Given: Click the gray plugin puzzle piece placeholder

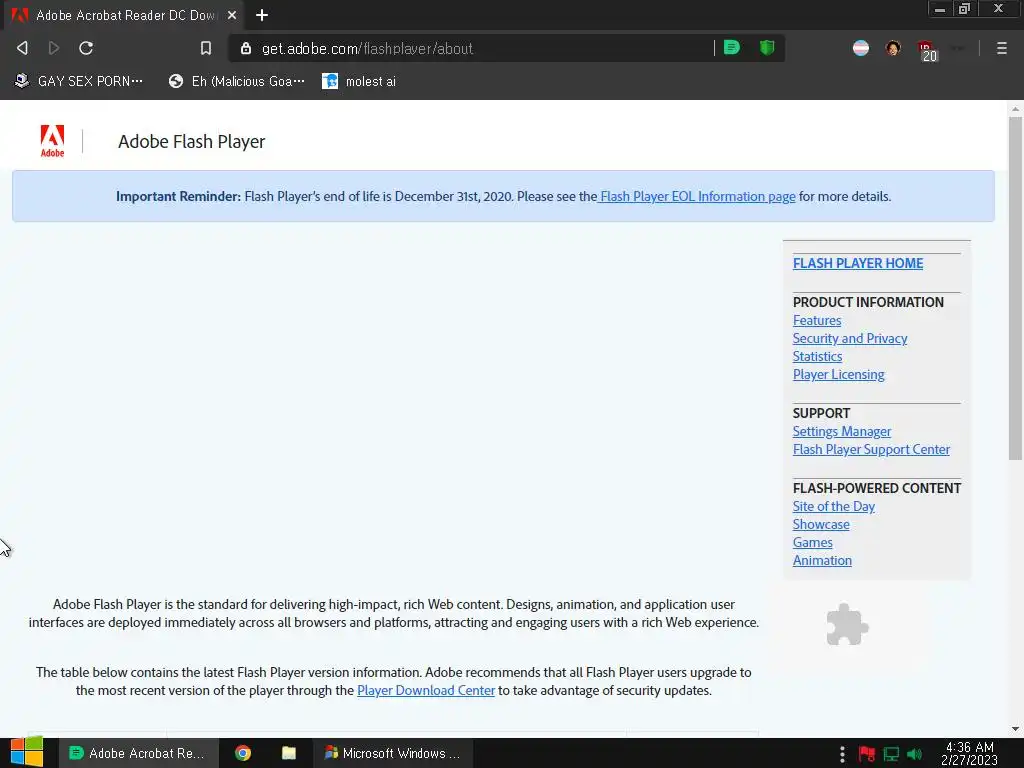Looking at the screenshot, I should [847, 624].
